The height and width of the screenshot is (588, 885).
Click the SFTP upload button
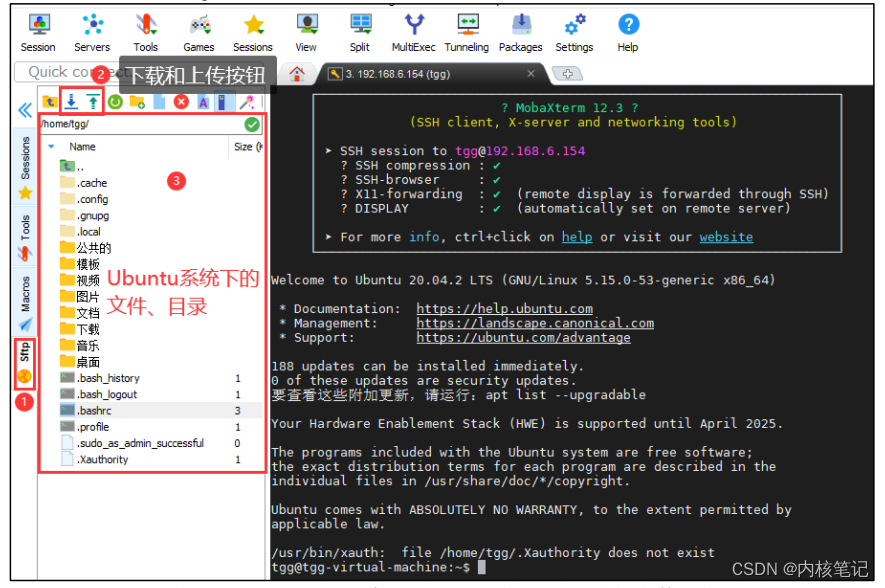click(x=93, y=102)
